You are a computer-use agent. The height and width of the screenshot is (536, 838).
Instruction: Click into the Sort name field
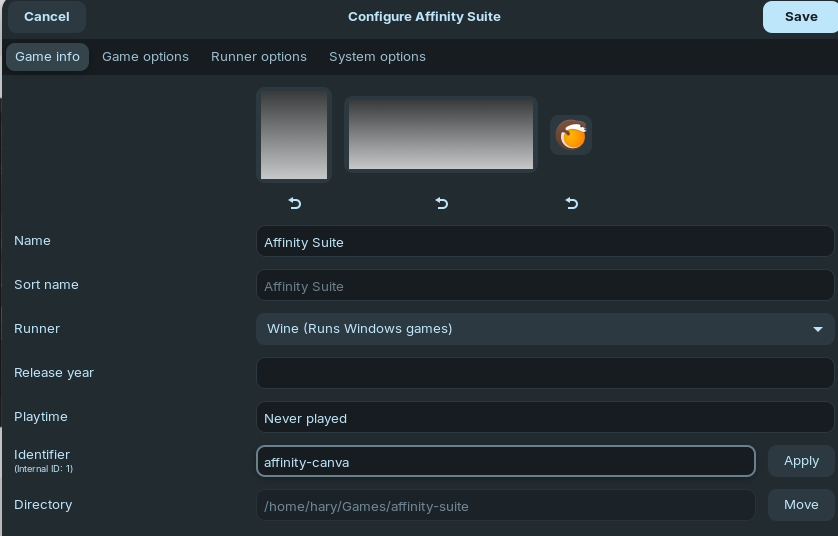(x=545, y=286)
